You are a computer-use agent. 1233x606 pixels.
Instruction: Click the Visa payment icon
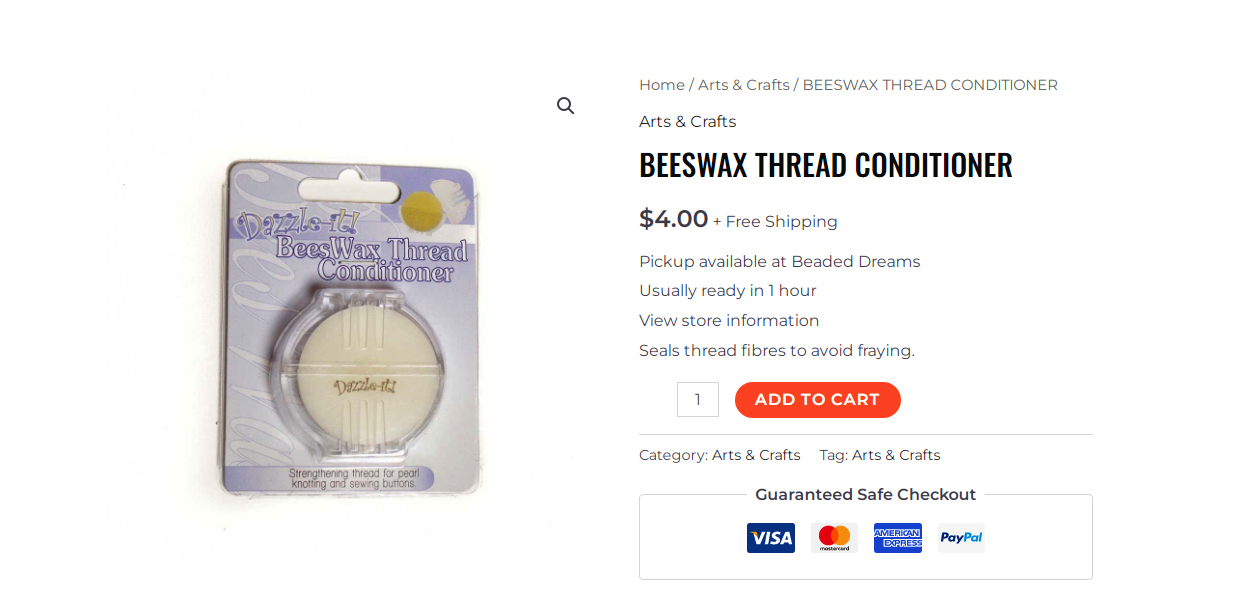(771, 538)
